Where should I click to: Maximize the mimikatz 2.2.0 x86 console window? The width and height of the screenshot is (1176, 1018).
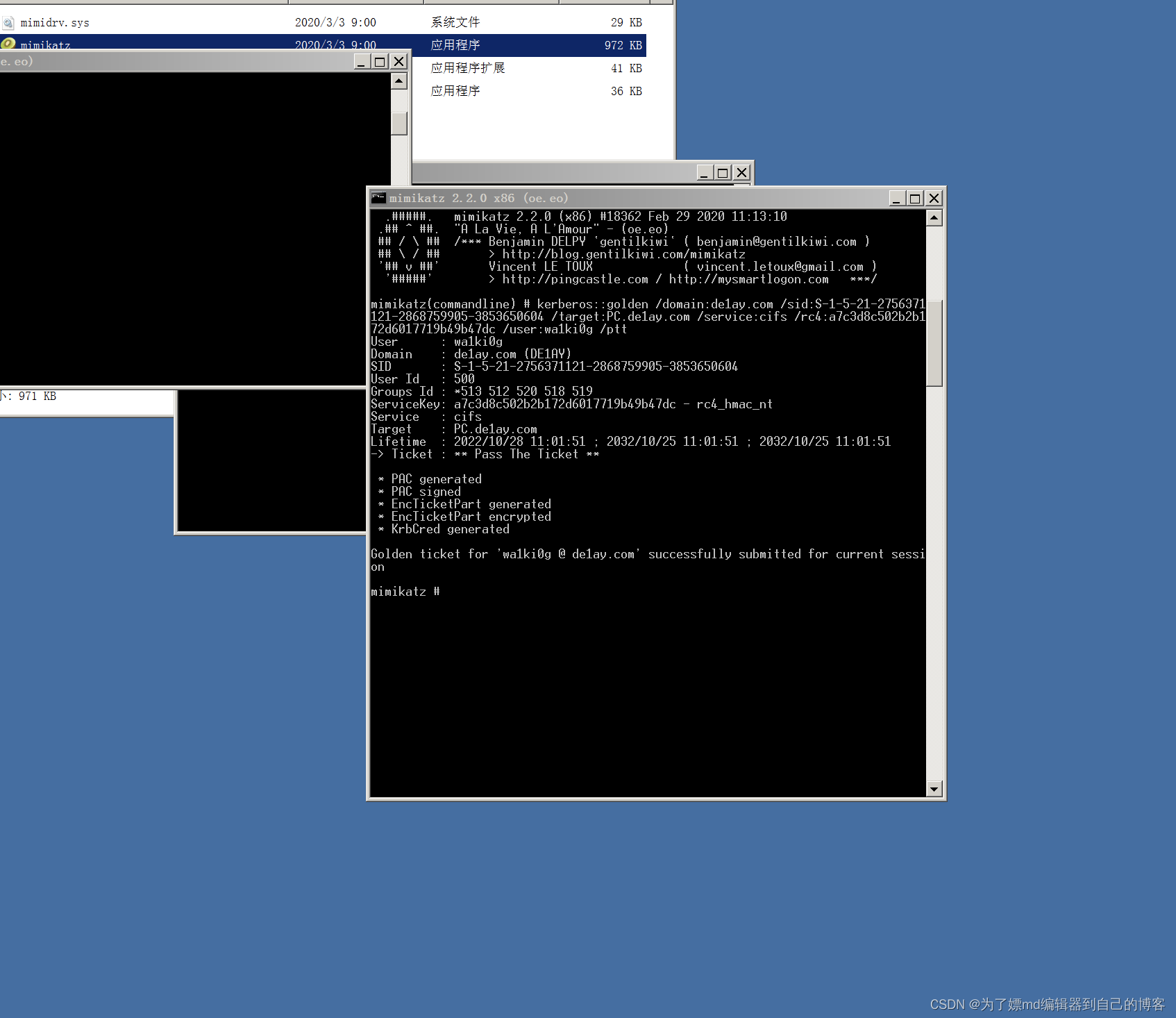915,199
